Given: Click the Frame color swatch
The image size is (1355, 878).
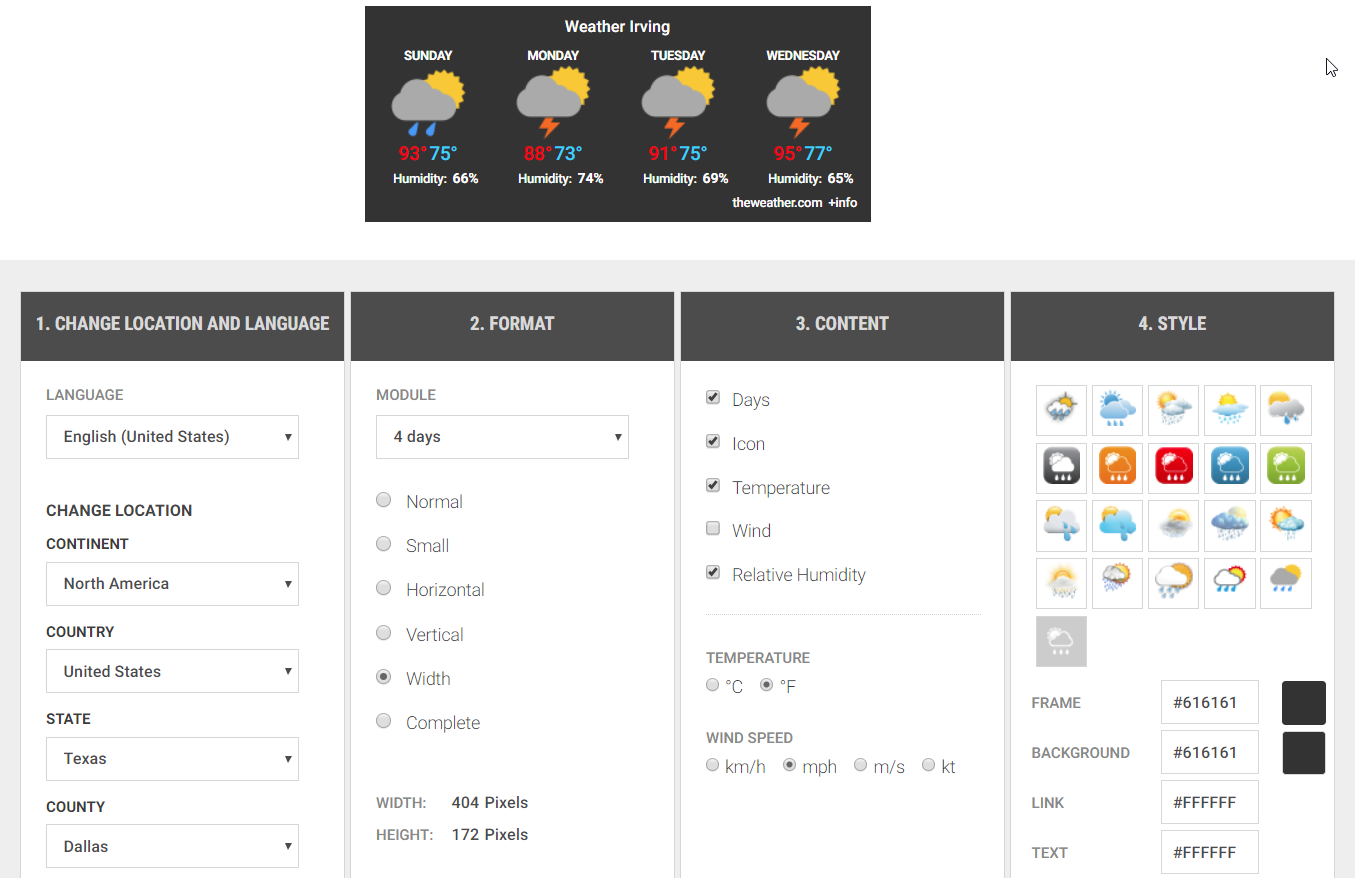Looking at the screenshot, I should [x=1304, y=703].
